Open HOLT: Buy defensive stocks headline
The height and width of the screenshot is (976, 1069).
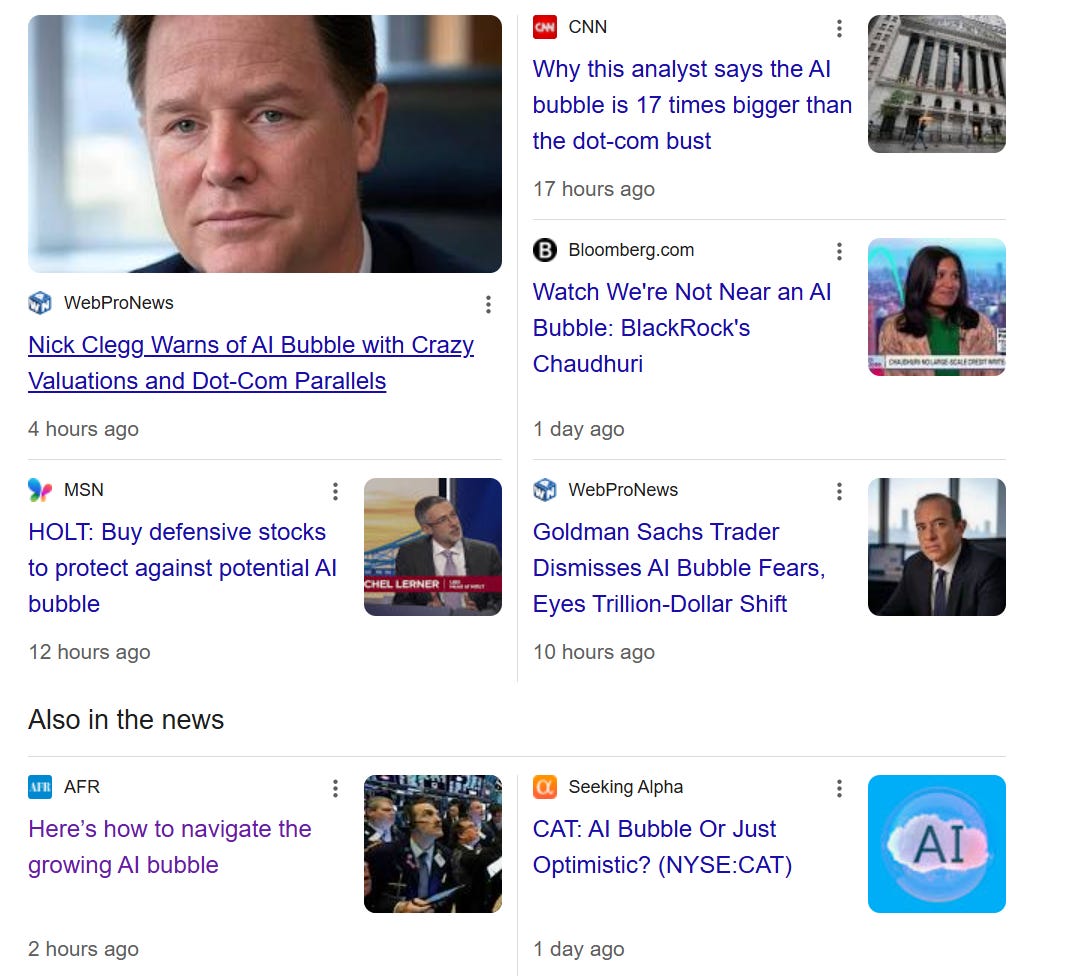click(x=183, y=568)
